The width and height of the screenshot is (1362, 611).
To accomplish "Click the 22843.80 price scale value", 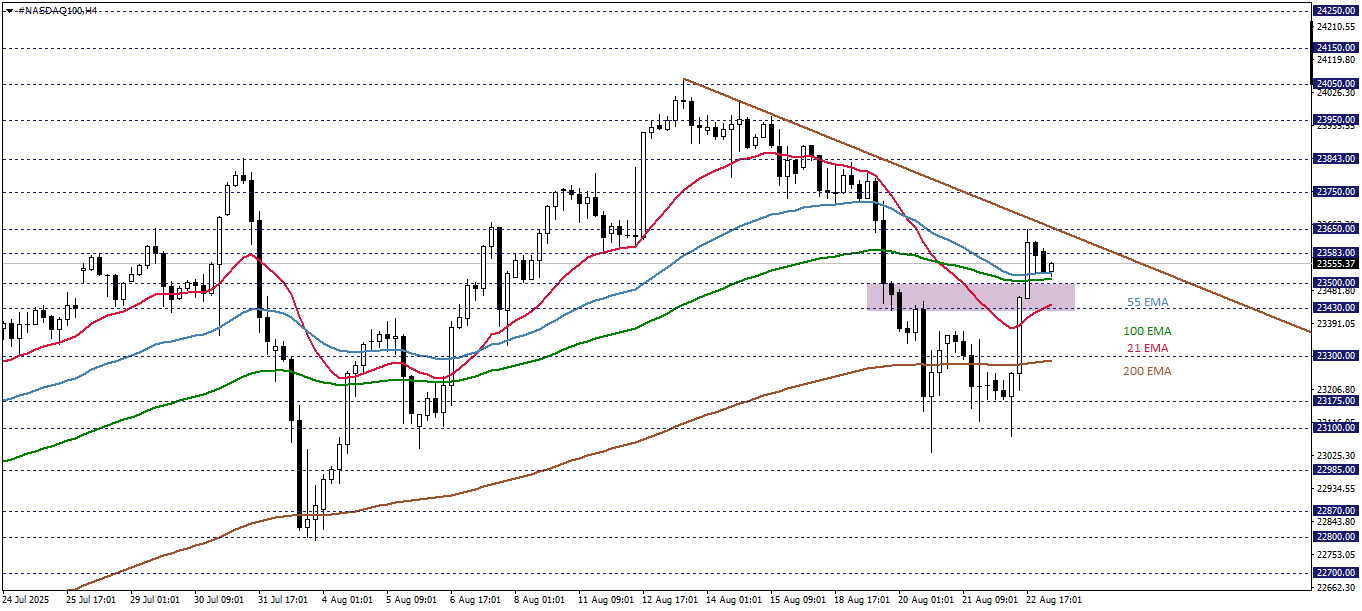I will [x=1336, y=522].
